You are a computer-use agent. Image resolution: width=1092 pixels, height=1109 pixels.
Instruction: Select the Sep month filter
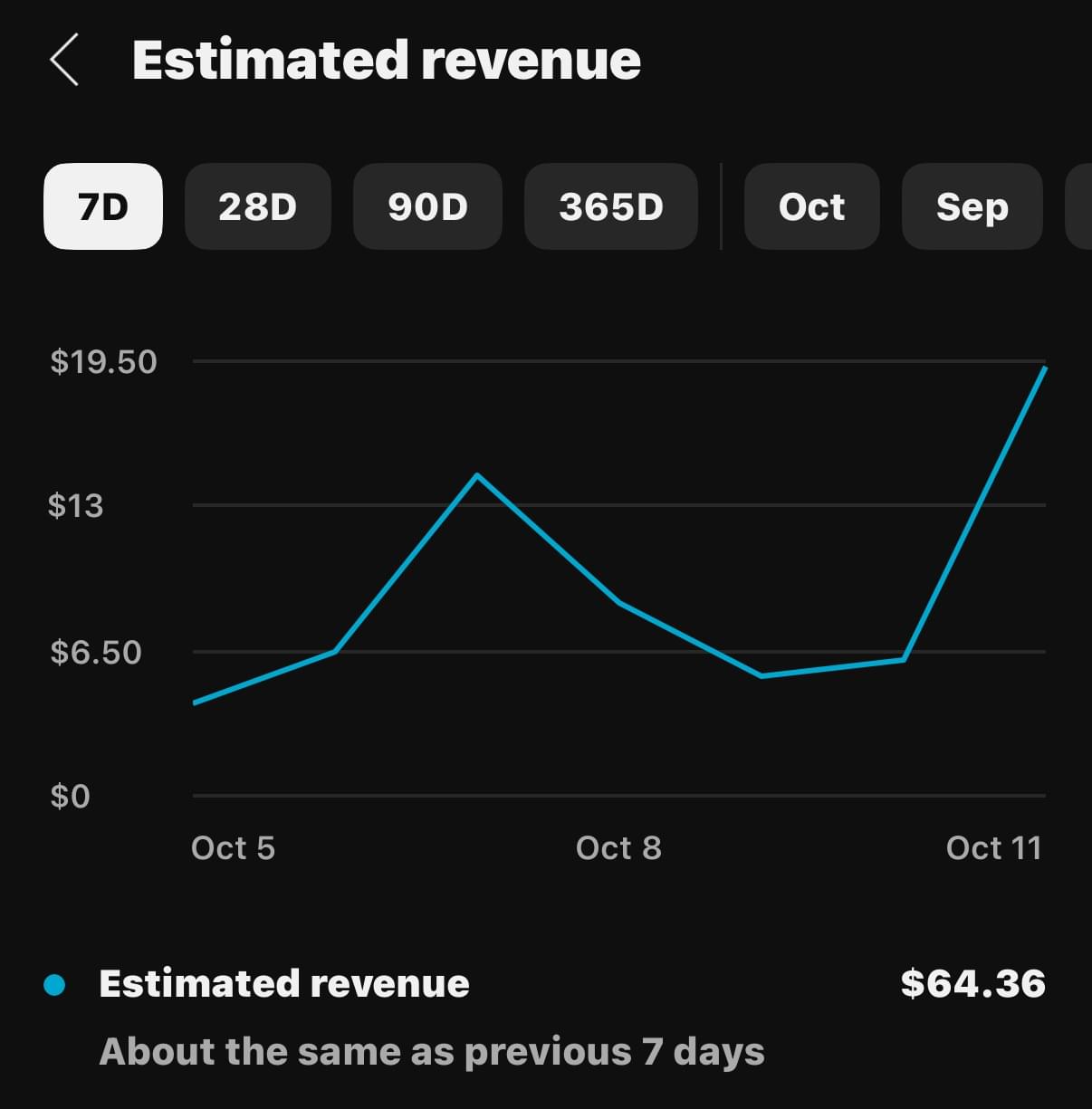coord(972,206)
